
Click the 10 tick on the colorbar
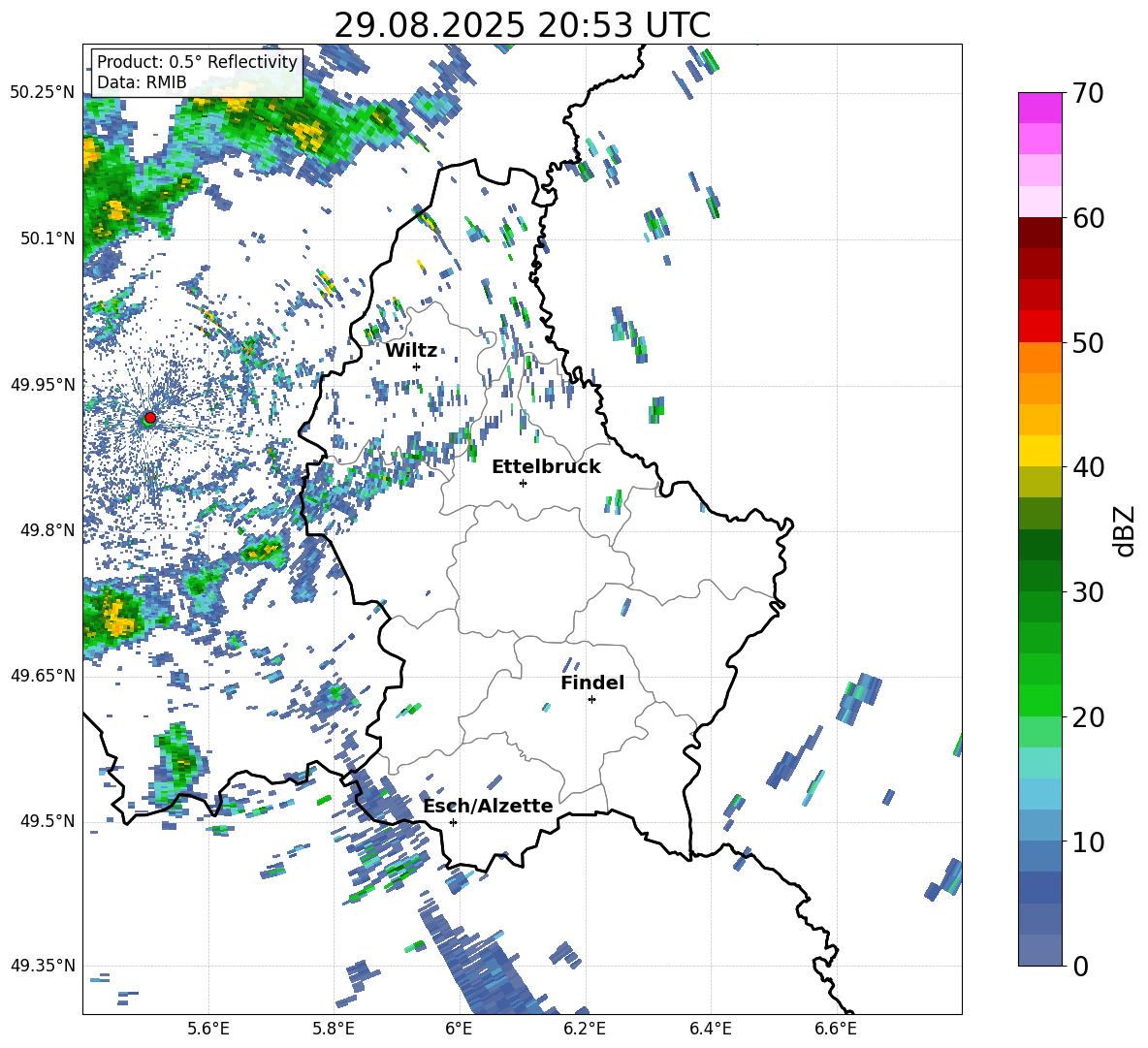click(x=1088, y=842)
